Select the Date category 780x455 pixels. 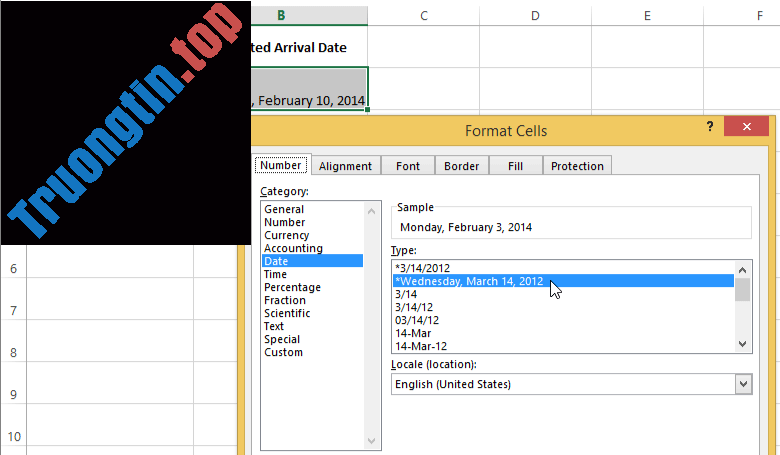click(312, 261)
